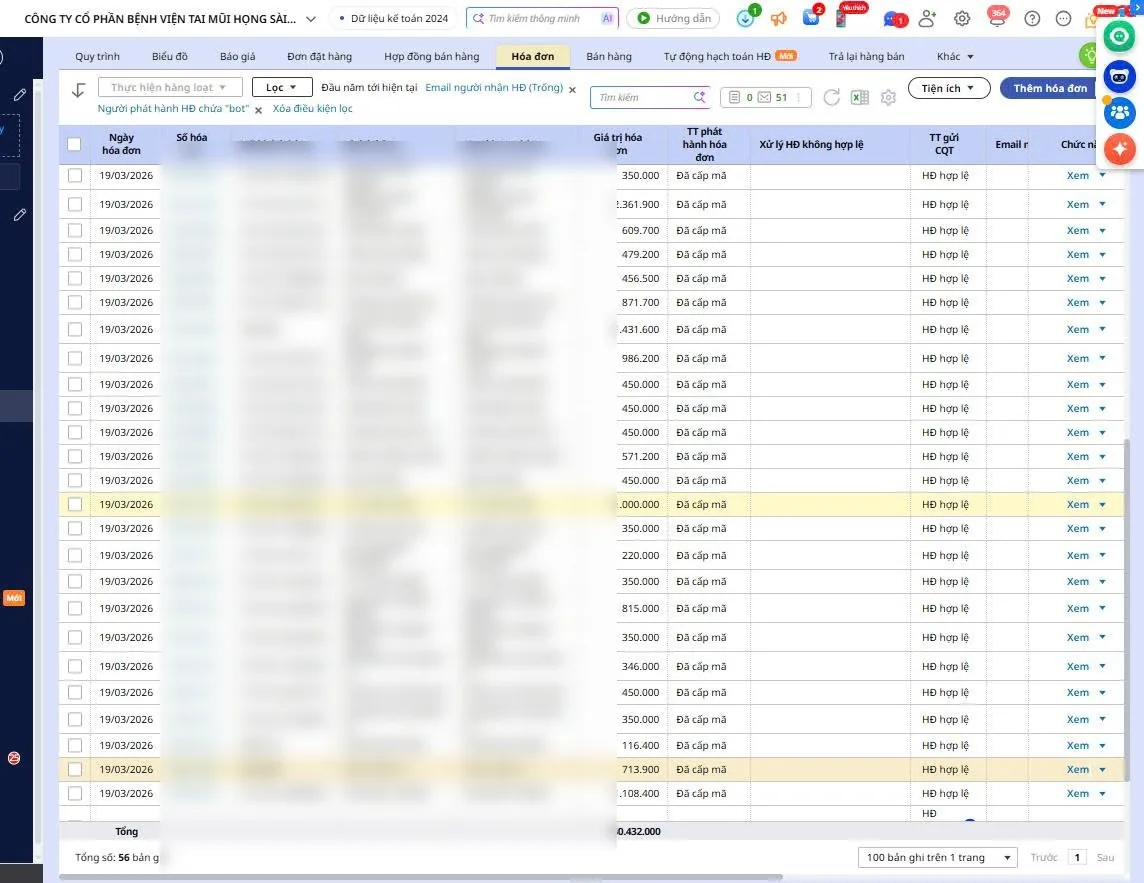Expand the Lọc filter dropdown
The height and width of the screenshot is (883, 1144).
point(282,87)
